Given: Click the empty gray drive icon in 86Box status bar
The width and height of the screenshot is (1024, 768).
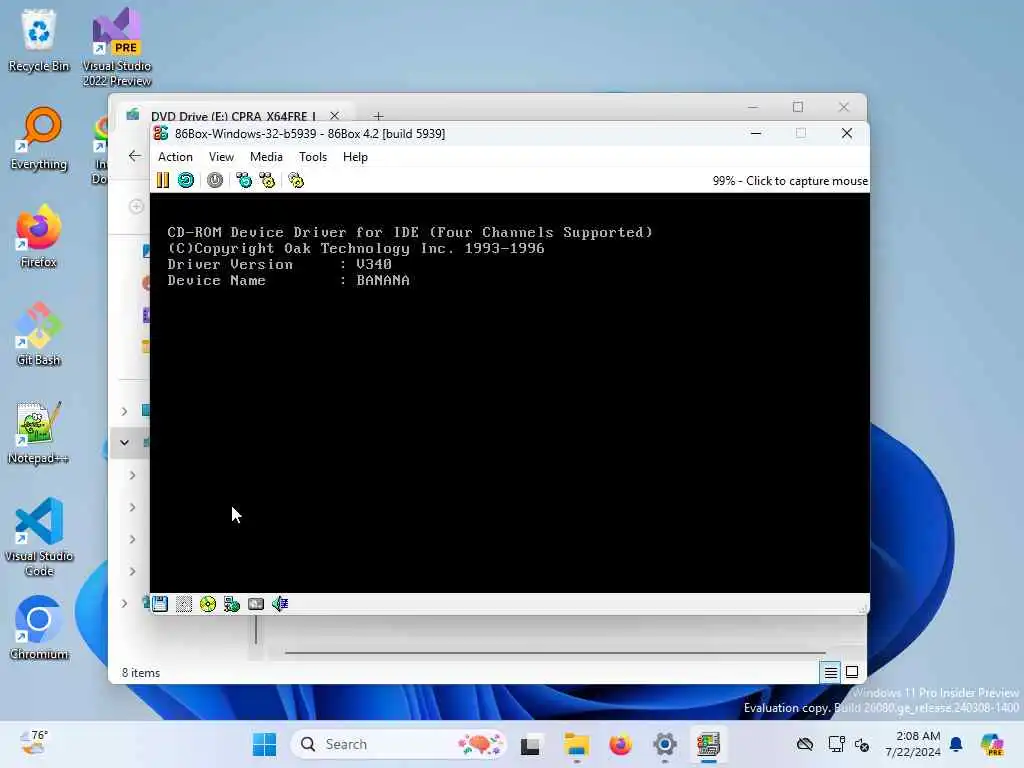Looking at the screenshot, I should click(x=184, y=604).
